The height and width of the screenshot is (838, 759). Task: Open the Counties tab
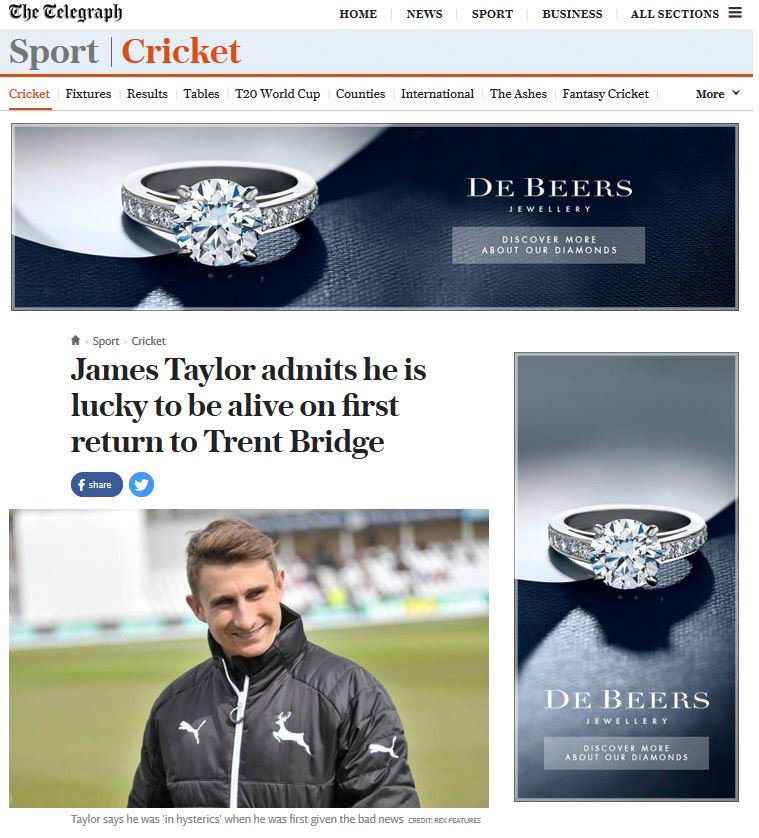(x=360, y=94)
